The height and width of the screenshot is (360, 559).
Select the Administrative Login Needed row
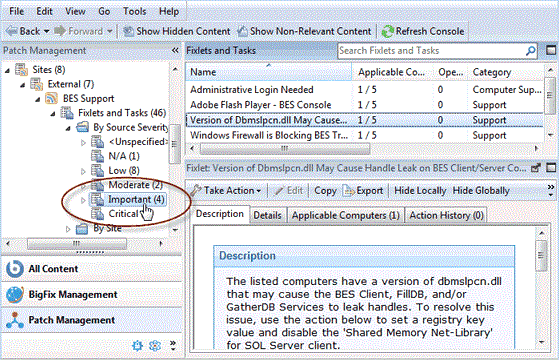point(365,89)
